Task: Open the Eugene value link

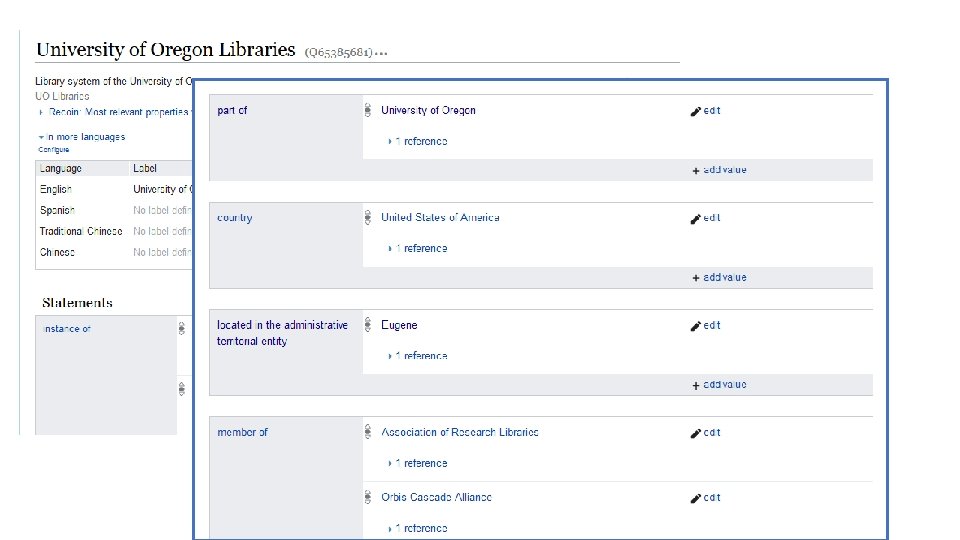Action: point(399,325)
